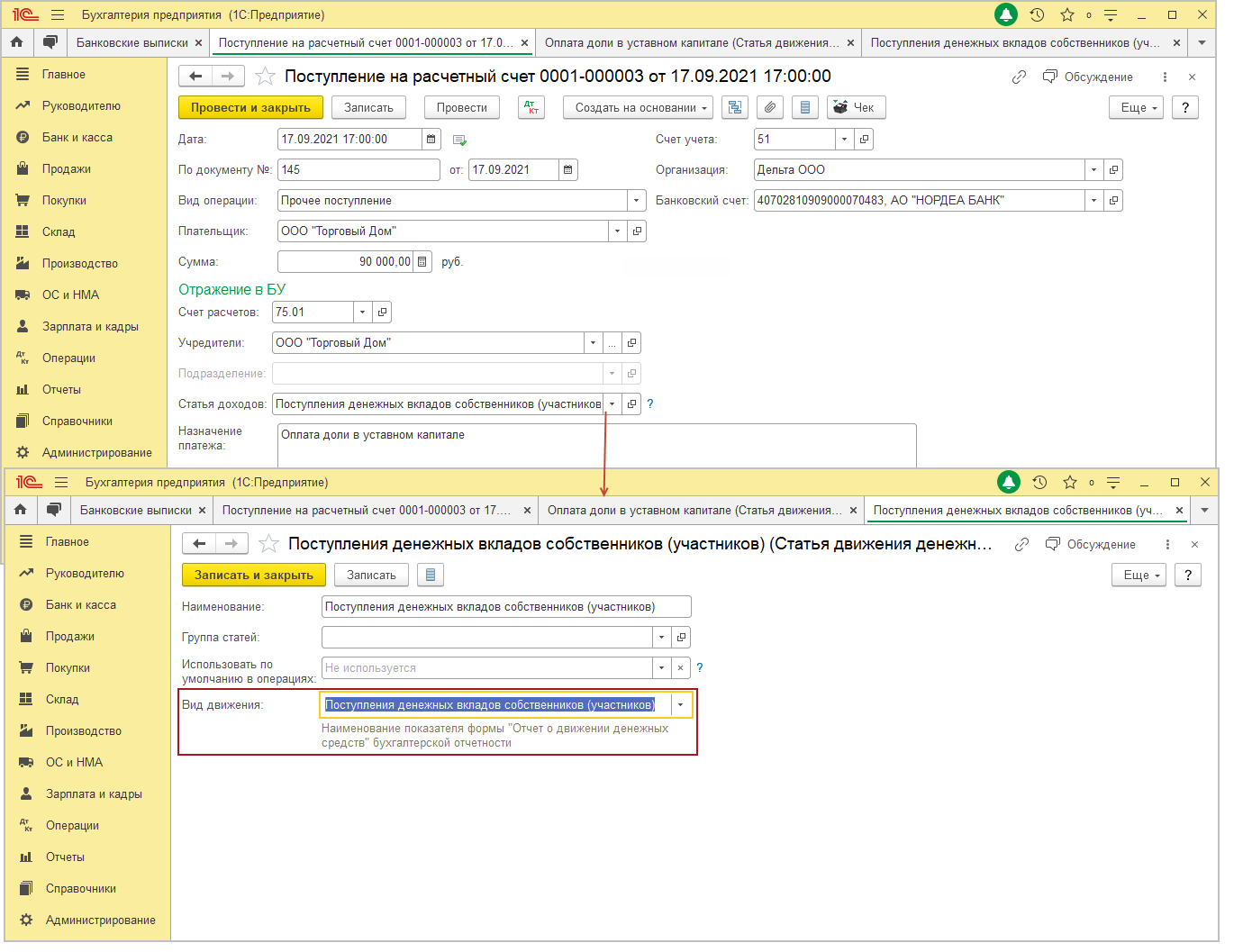Click Записать button in lower form
This screenshot has width=1243, height=952.
click(x=371, y=575)
